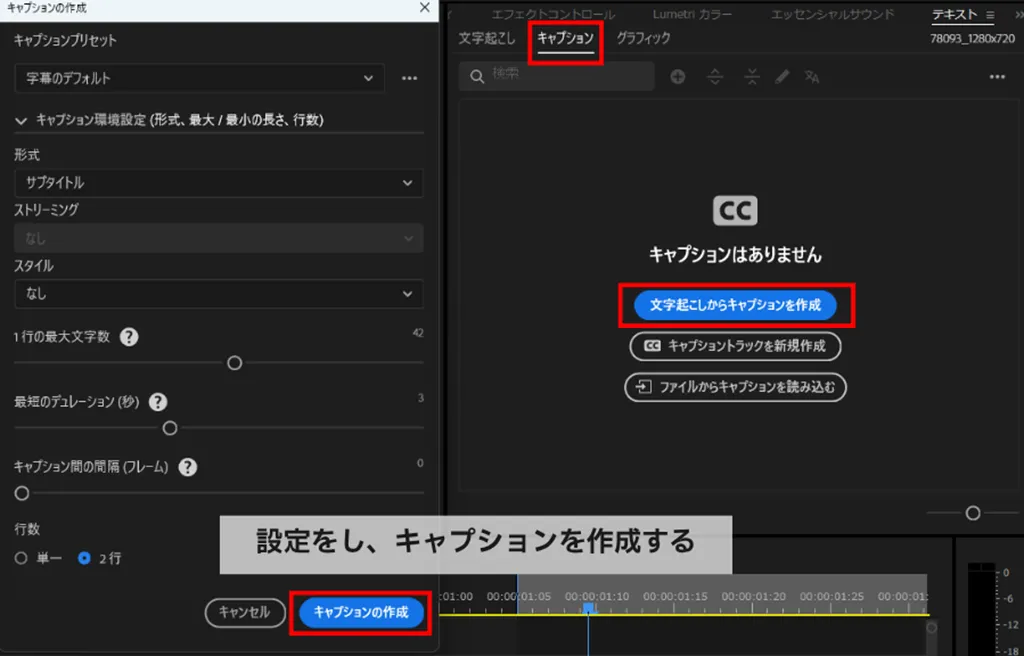Click the search magnifier icon
Viewport: 1024px width, 656px height.
[x=477, y=76]
